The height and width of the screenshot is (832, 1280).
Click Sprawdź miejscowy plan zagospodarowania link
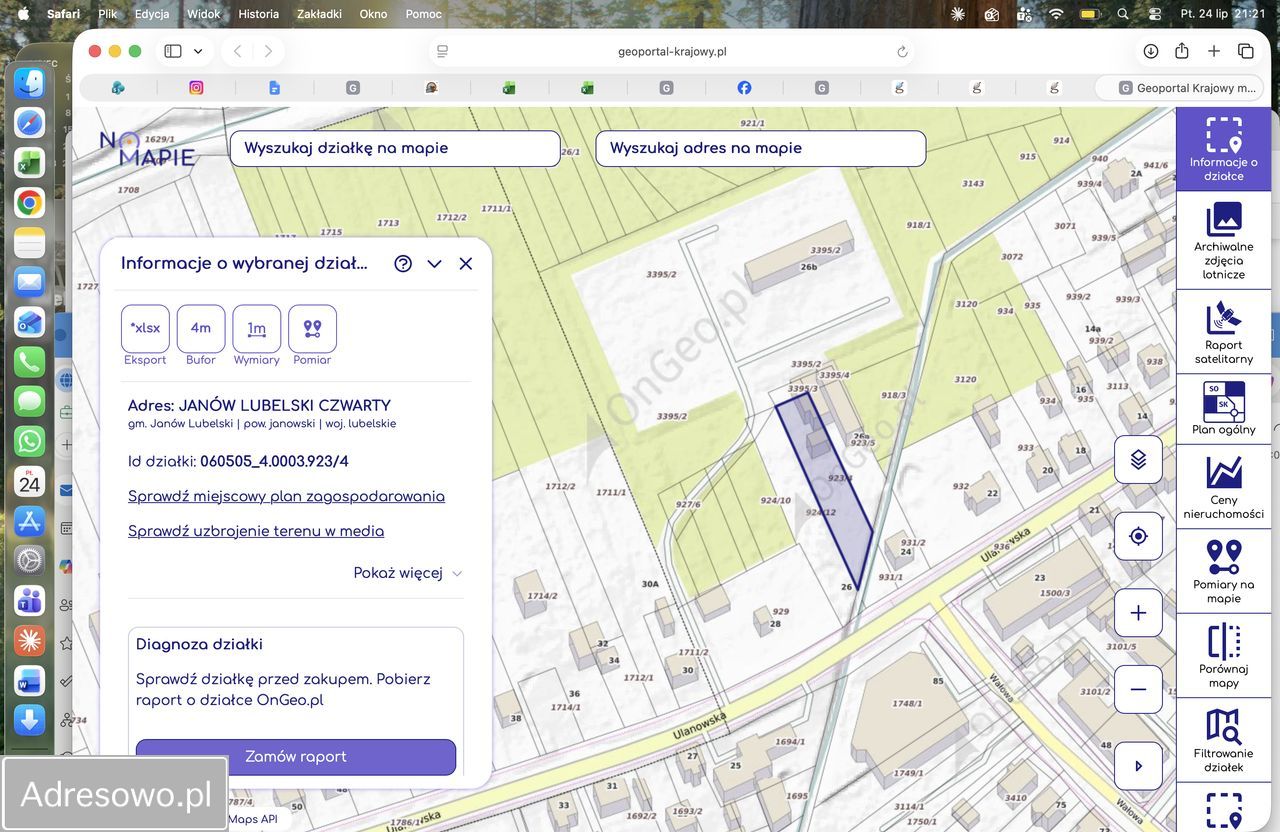286,496
